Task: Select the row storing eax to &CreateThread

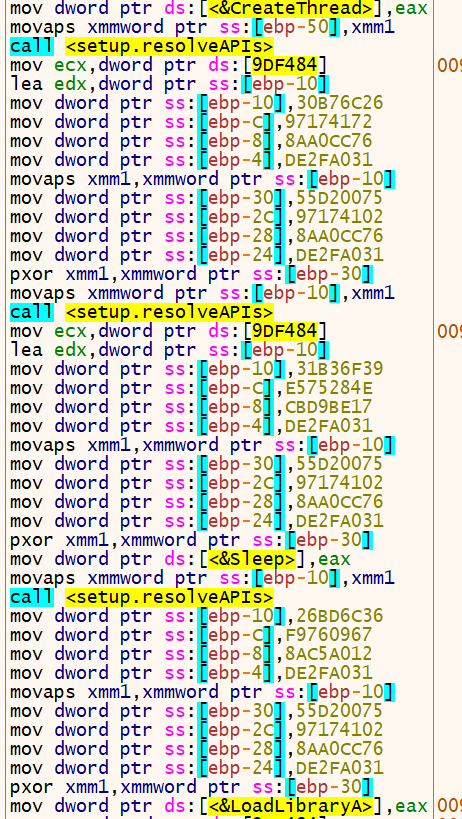Action: 219,8
